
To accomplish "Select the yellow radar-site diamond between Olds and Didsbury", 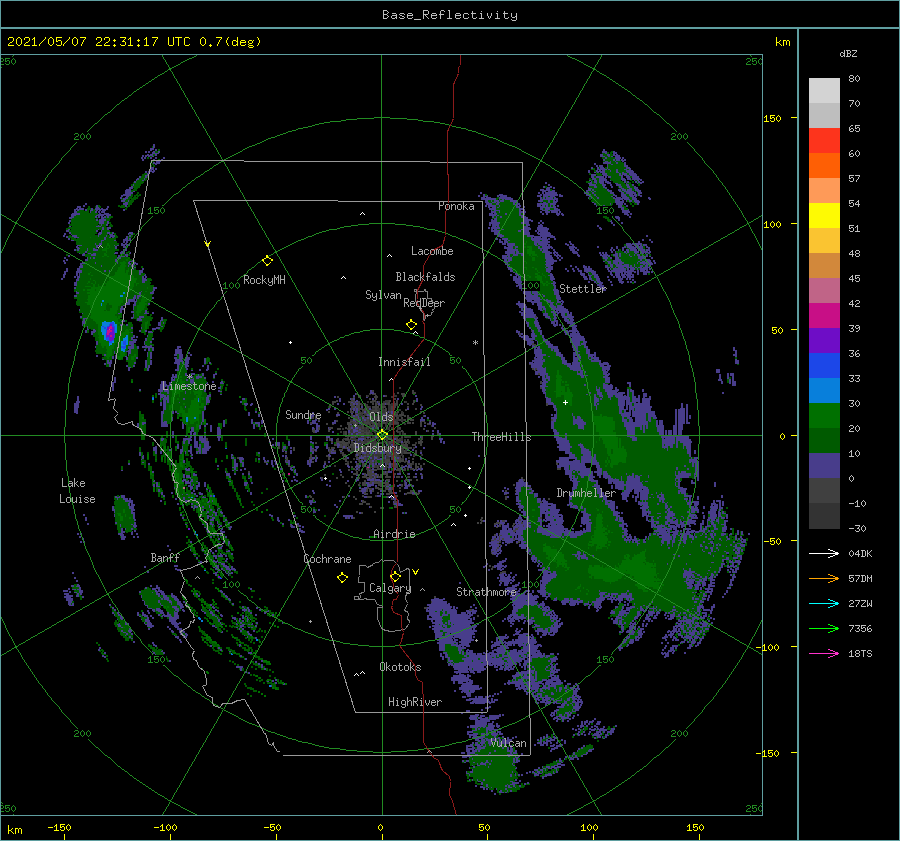I will pyautogui.click(x=382, y=435).
